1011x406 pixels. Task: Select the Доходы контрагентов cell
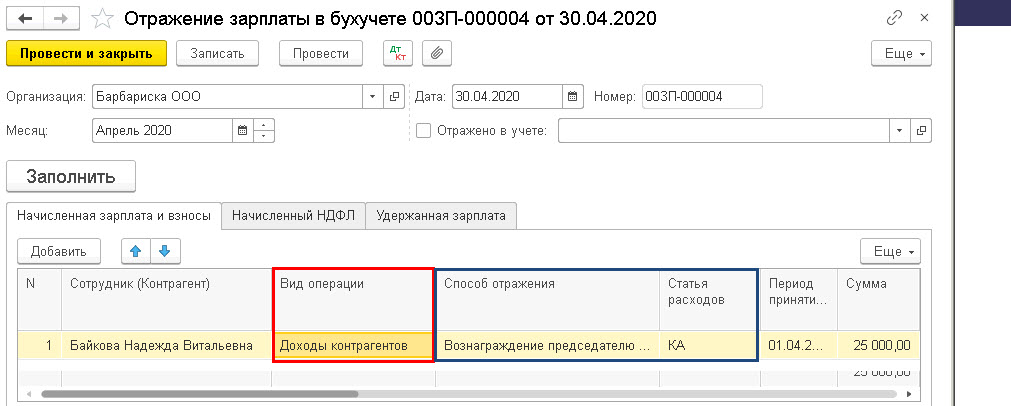pos(353,346)
